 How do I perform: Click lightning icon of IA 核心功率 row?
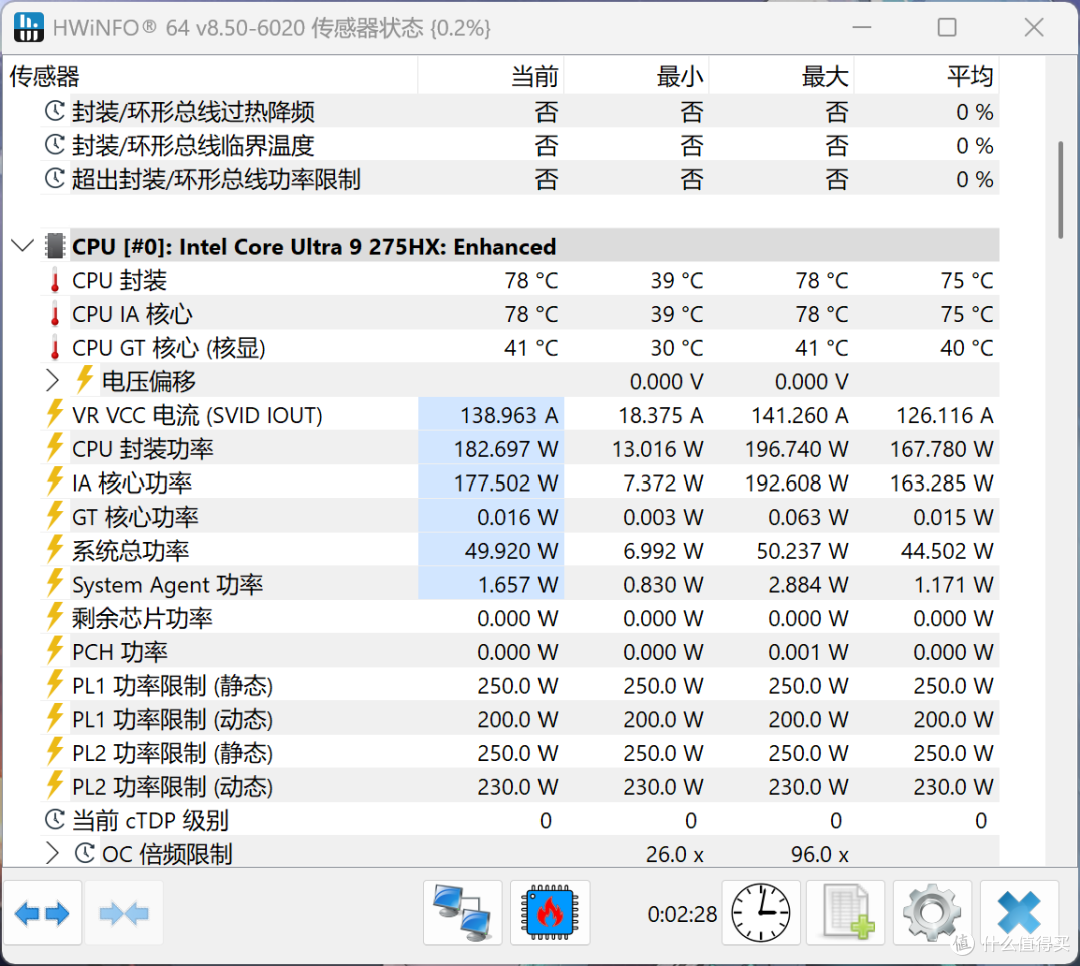pyautogui.click(x=55, y=482)
